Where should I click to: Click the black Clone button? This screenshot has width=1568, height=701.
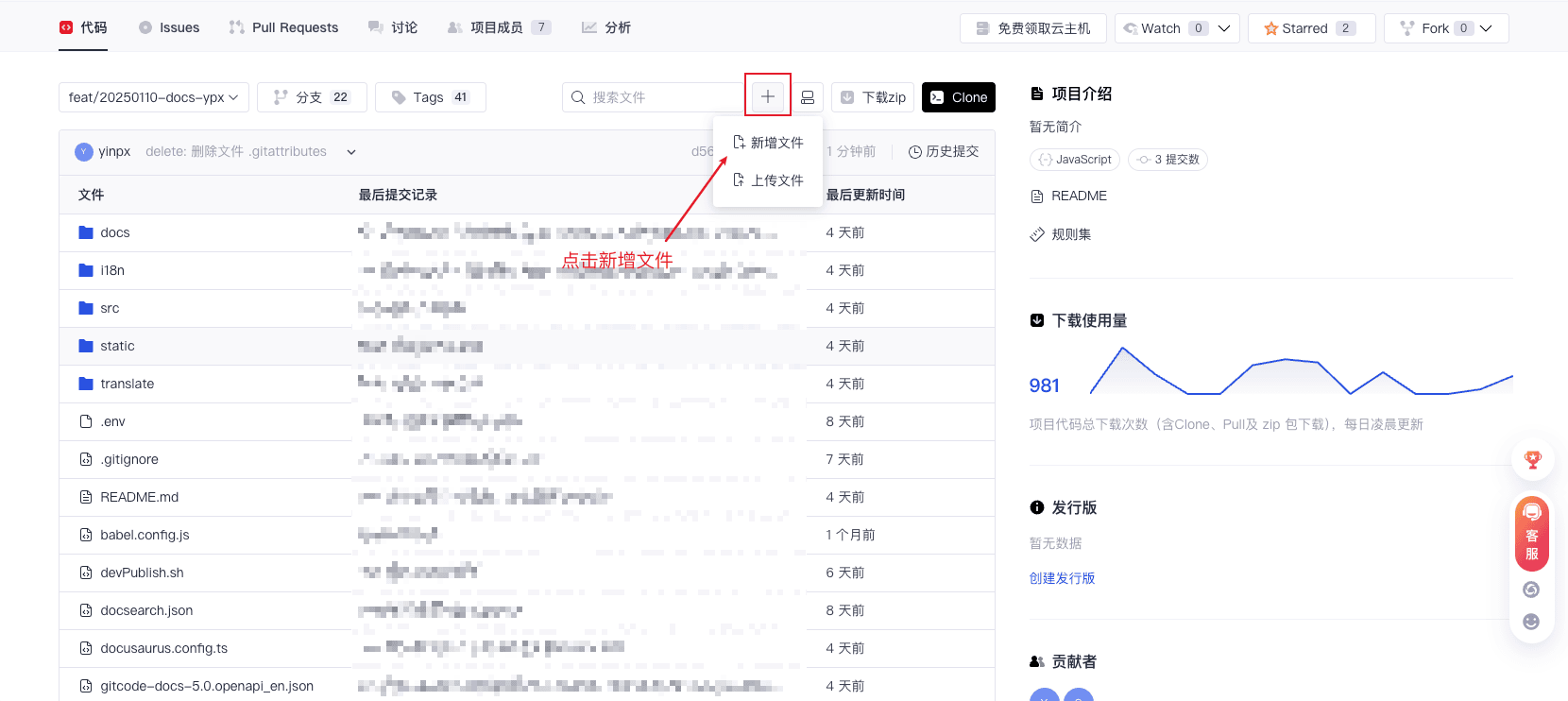959,97
